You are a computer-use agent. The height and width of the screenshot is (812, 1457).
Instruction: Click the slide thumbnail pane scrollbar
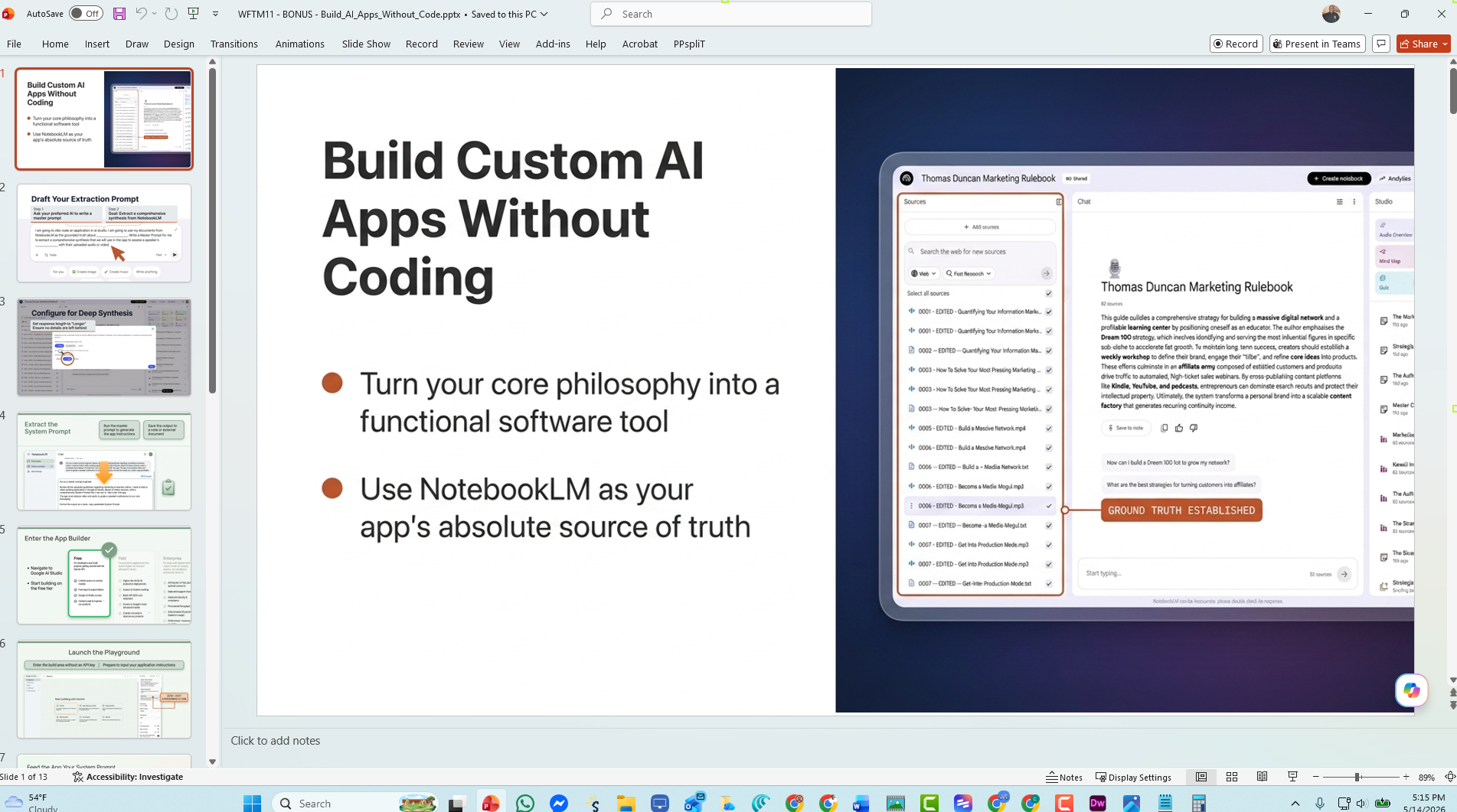(x=212, y=230)
